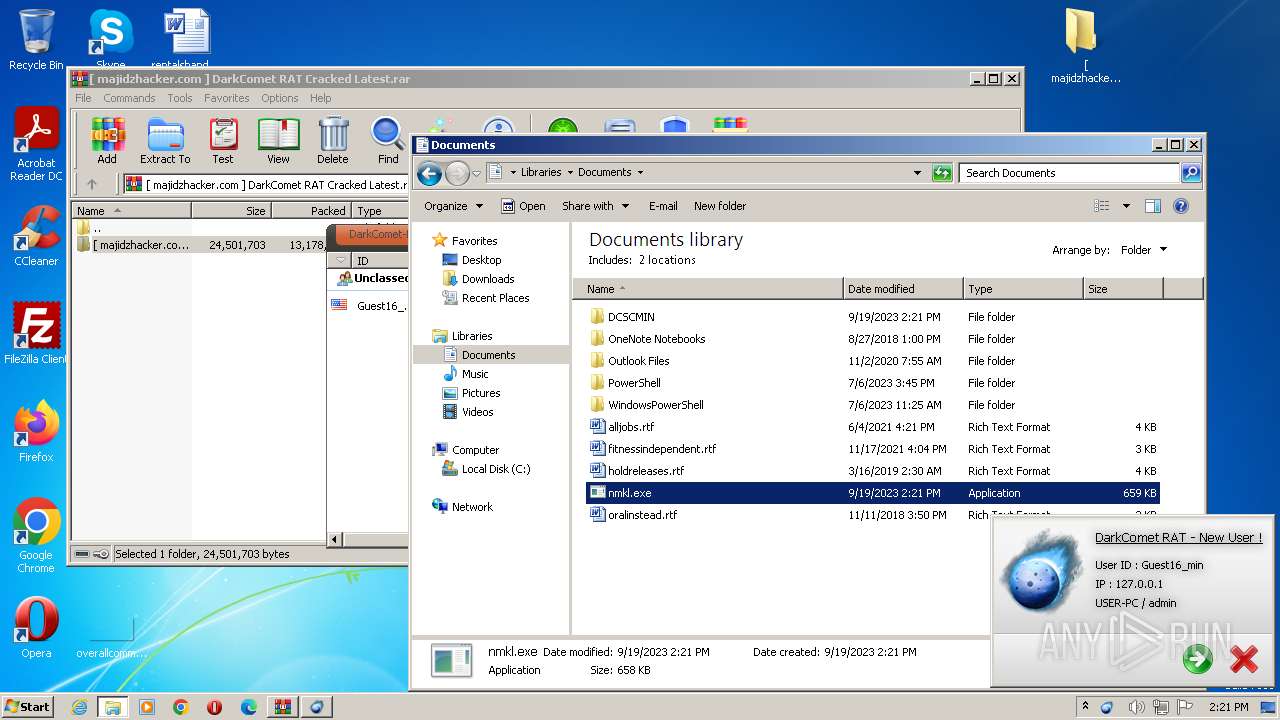The height and width of the screenshot is (720, 1280).
Task: Go back in Documents Explorer window
Action: 430,173
